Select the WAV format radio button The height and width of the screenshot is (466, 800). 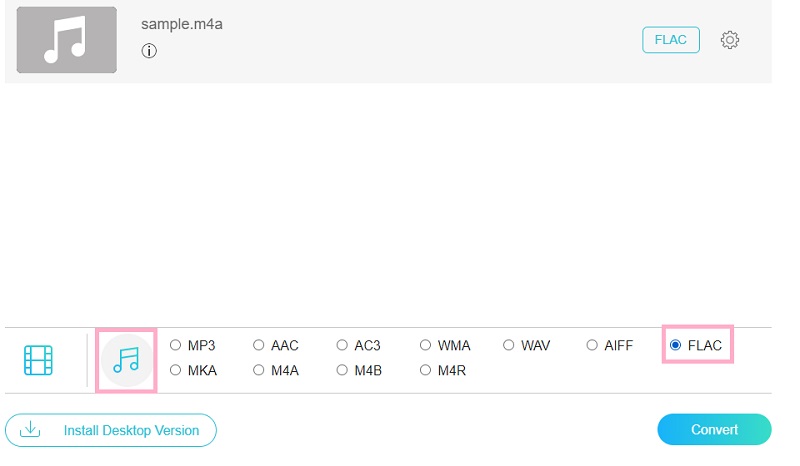[x=509, y=345]
